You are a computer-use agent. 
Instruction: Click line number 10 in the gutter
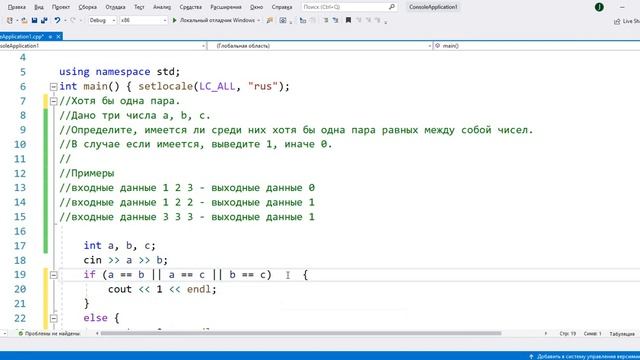20,144
